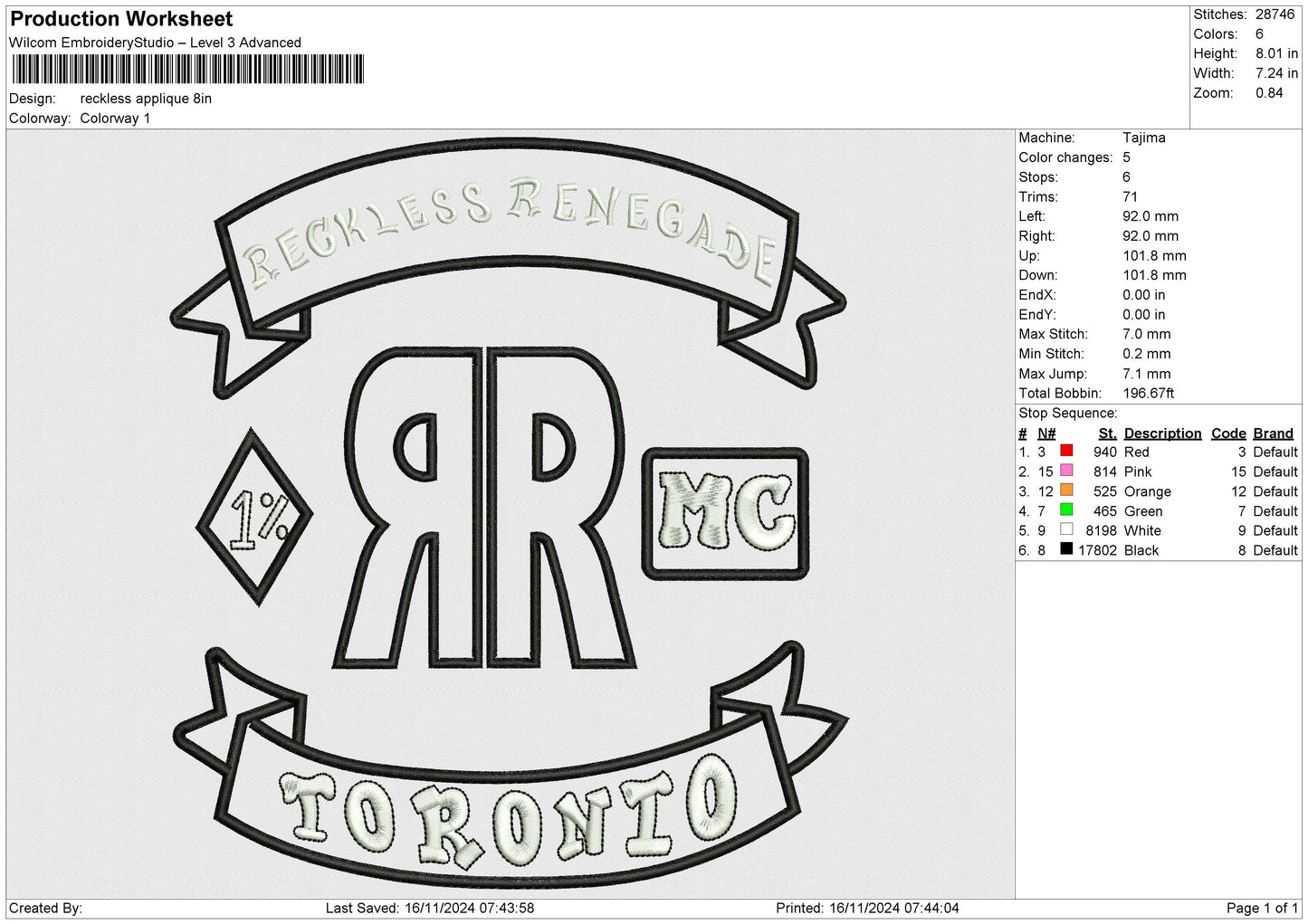Click the Page 1 of 1 footer text
Image resolution: width=1308 pixels, height=924 pixels.
coord(1262,908)
